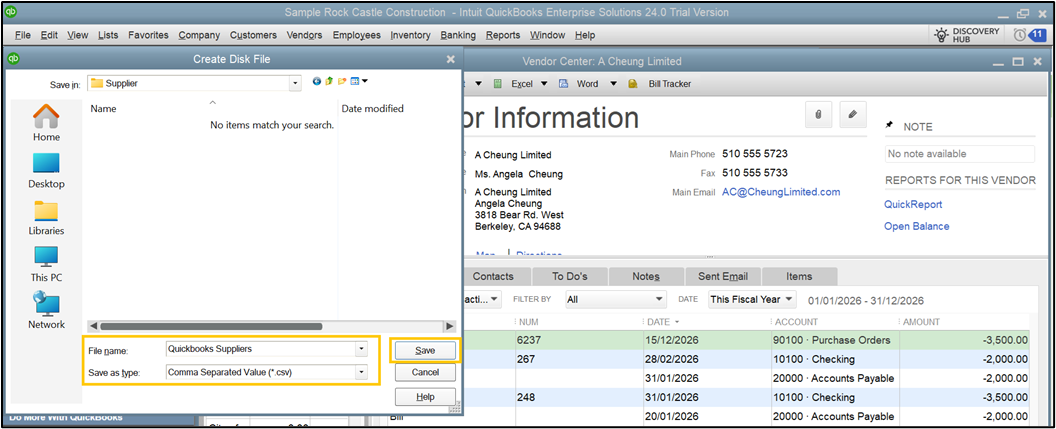
Task: Select transaction row numbered 248
Action: click(745, 397)
